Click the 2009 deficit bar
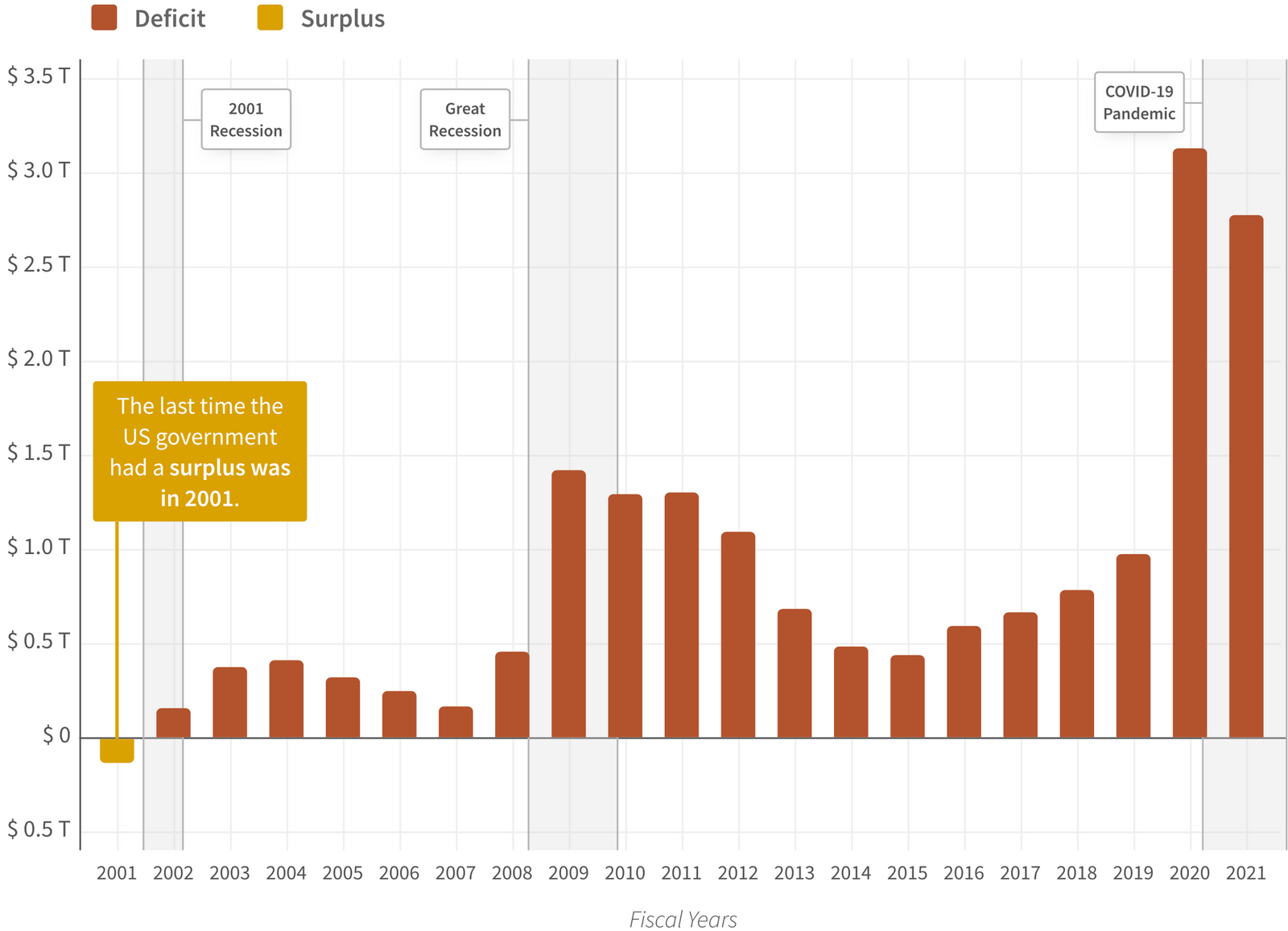This screenshot has height=931, width=1288. [568, 604]
